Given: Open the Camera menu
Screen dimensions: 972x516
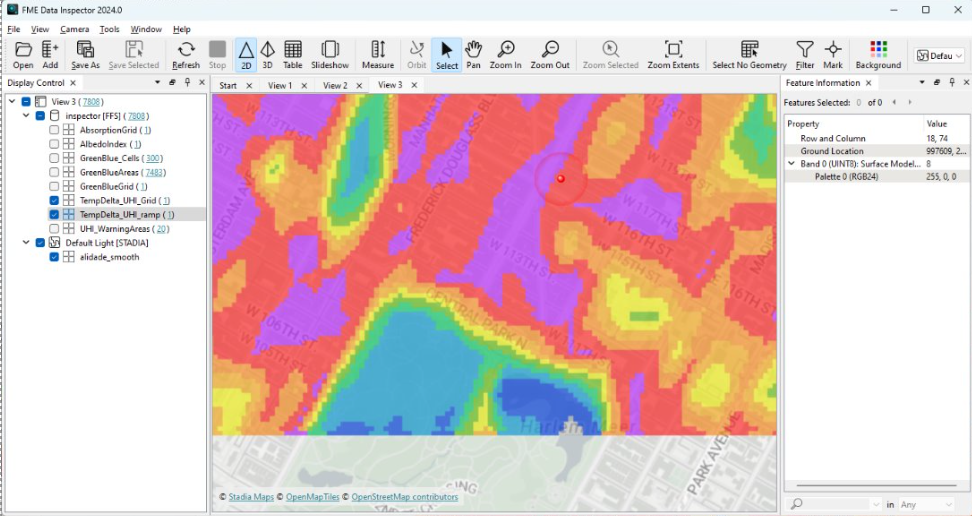Looking at the screenshot, I should click(x=74, y=30).
